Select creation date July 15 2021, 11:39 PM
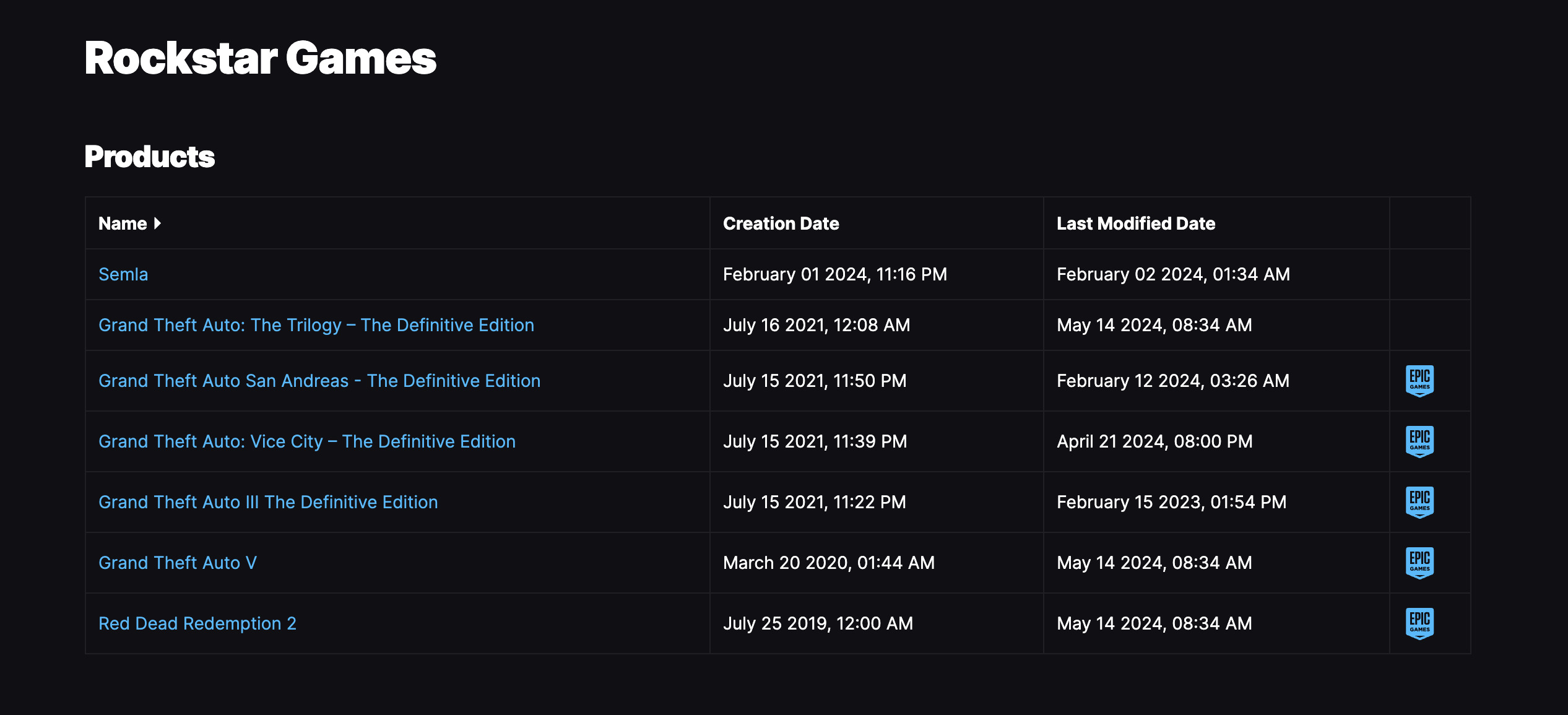Screen dimensions: 1568x715 tap(815, 441)
